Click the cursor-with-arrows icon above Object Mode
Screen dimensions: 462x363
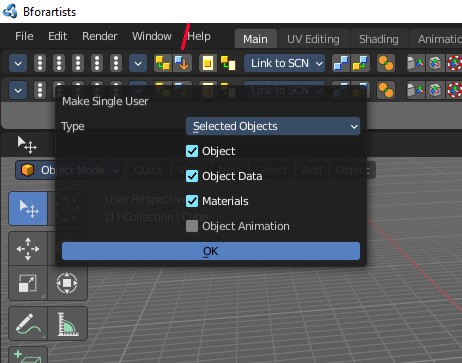tap(27, 144)
